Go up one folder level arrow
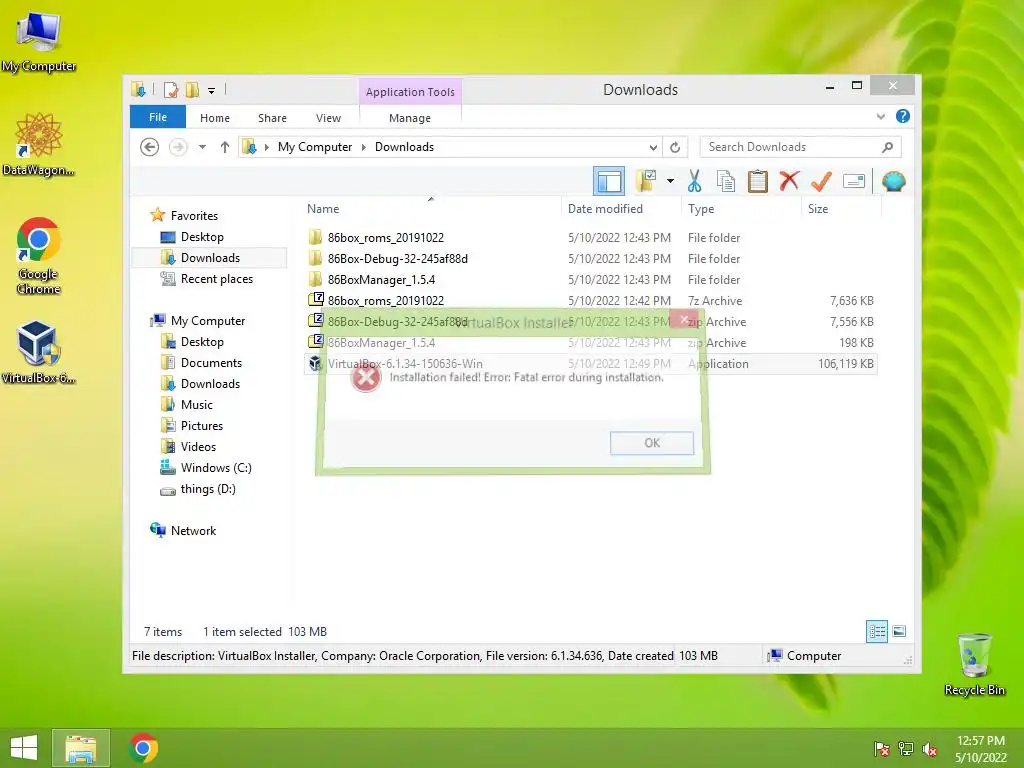The image size is (1024, 768). pyautogui.click(x=225, y=147)
